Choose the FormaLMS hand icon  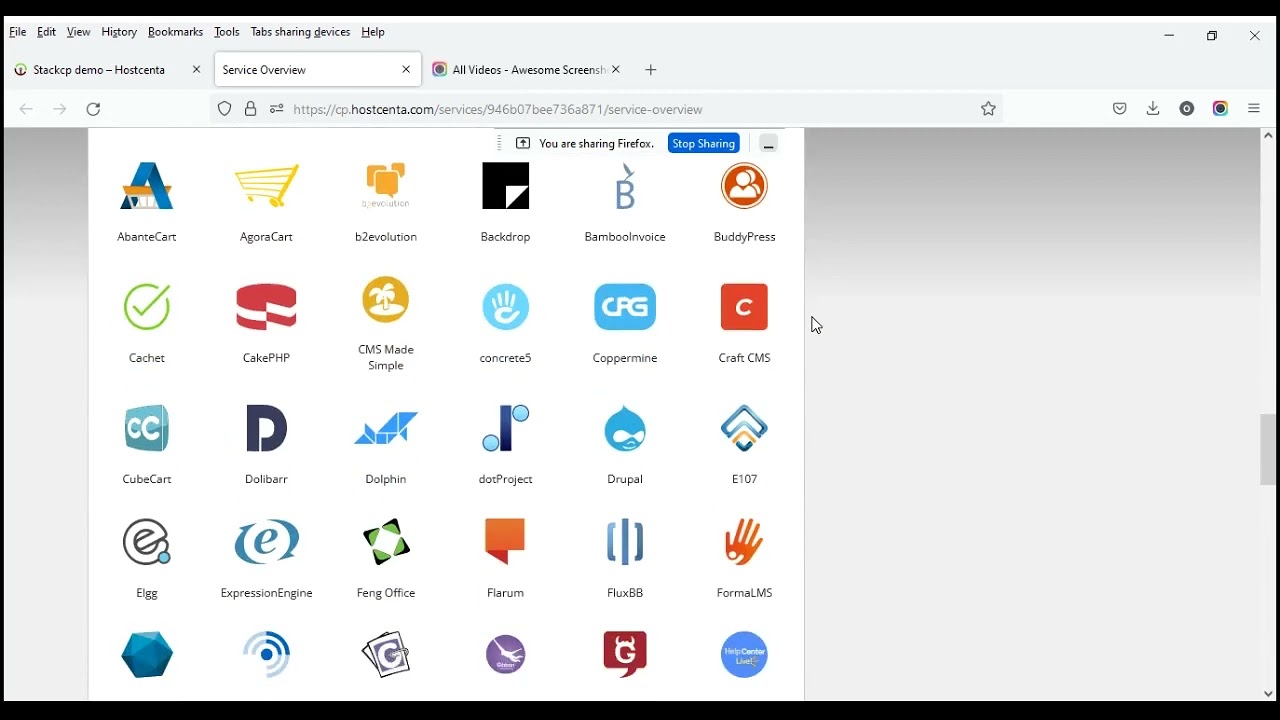point(745,543)
